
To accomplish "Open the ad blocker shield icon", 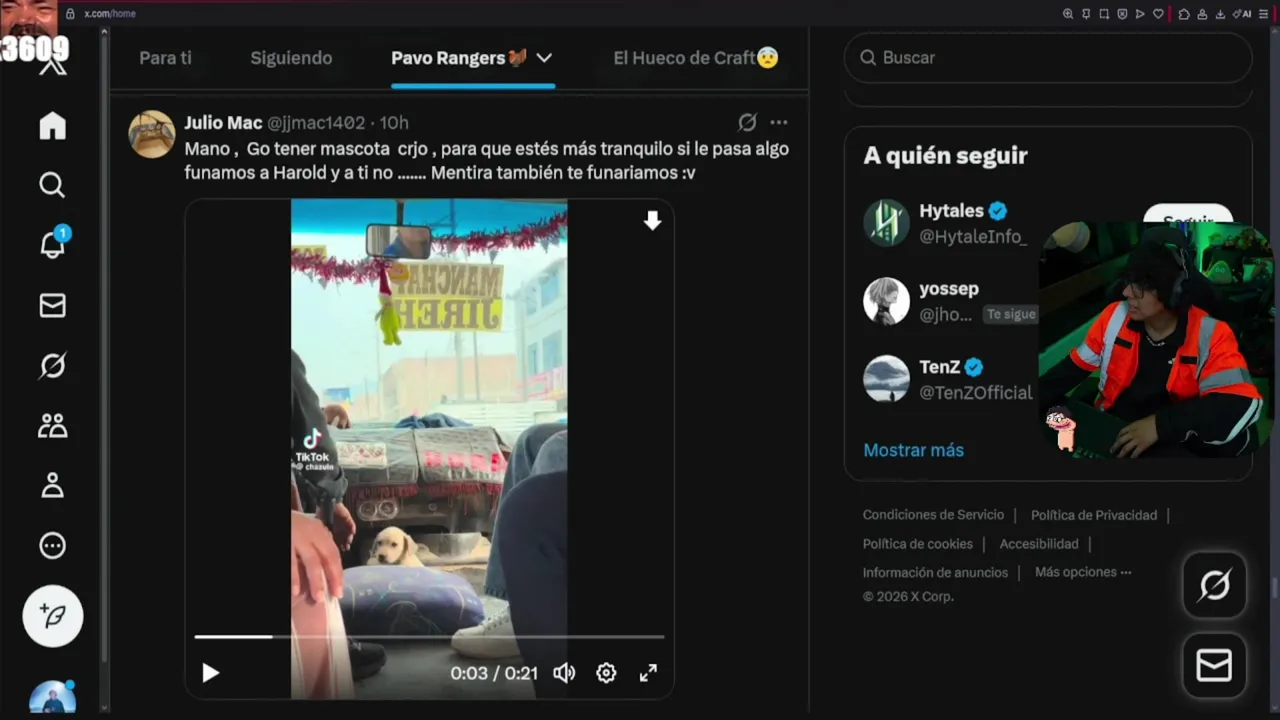I will 1122,14.
